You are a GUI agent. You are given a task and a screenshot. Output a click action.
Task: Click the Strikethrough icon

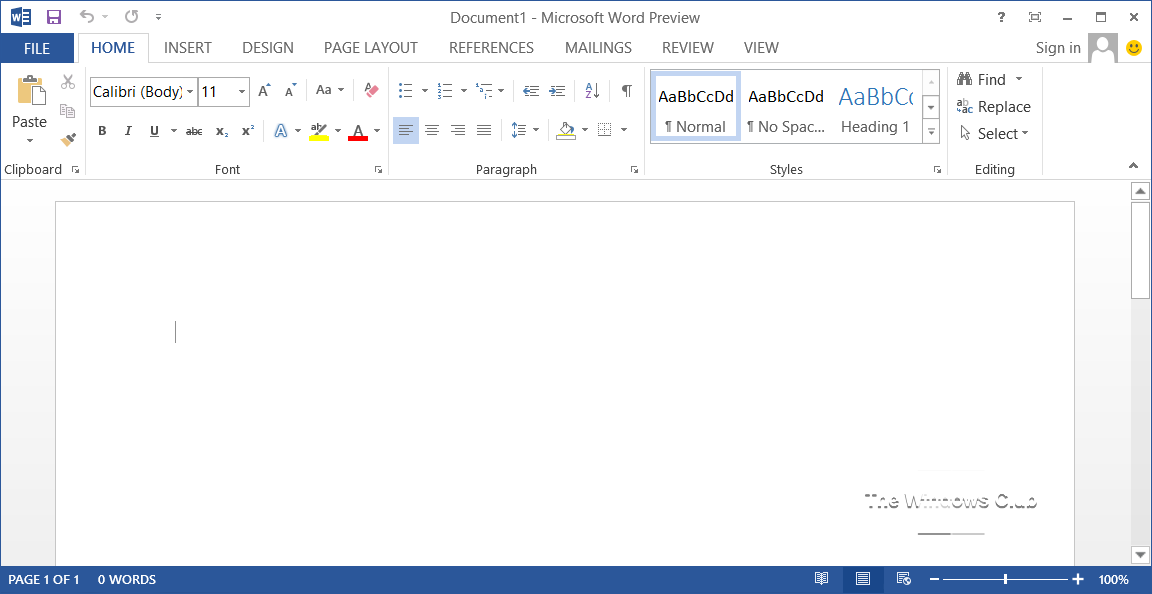194,131
